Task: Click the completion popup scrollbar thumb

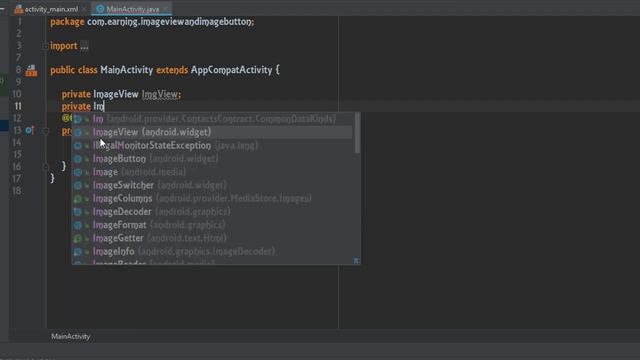Action: (x=357, y=133)
